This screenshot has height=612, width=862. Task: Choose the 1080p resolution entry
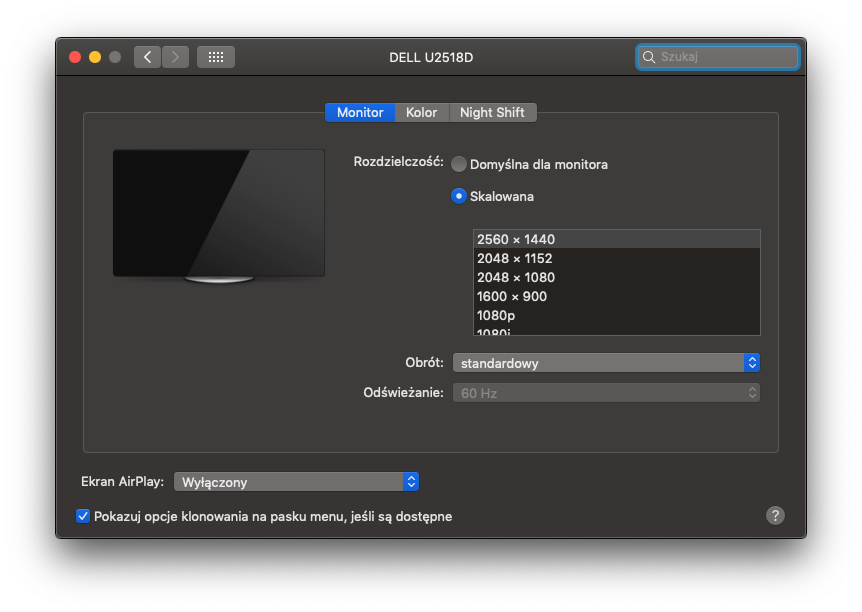(616, 315)
